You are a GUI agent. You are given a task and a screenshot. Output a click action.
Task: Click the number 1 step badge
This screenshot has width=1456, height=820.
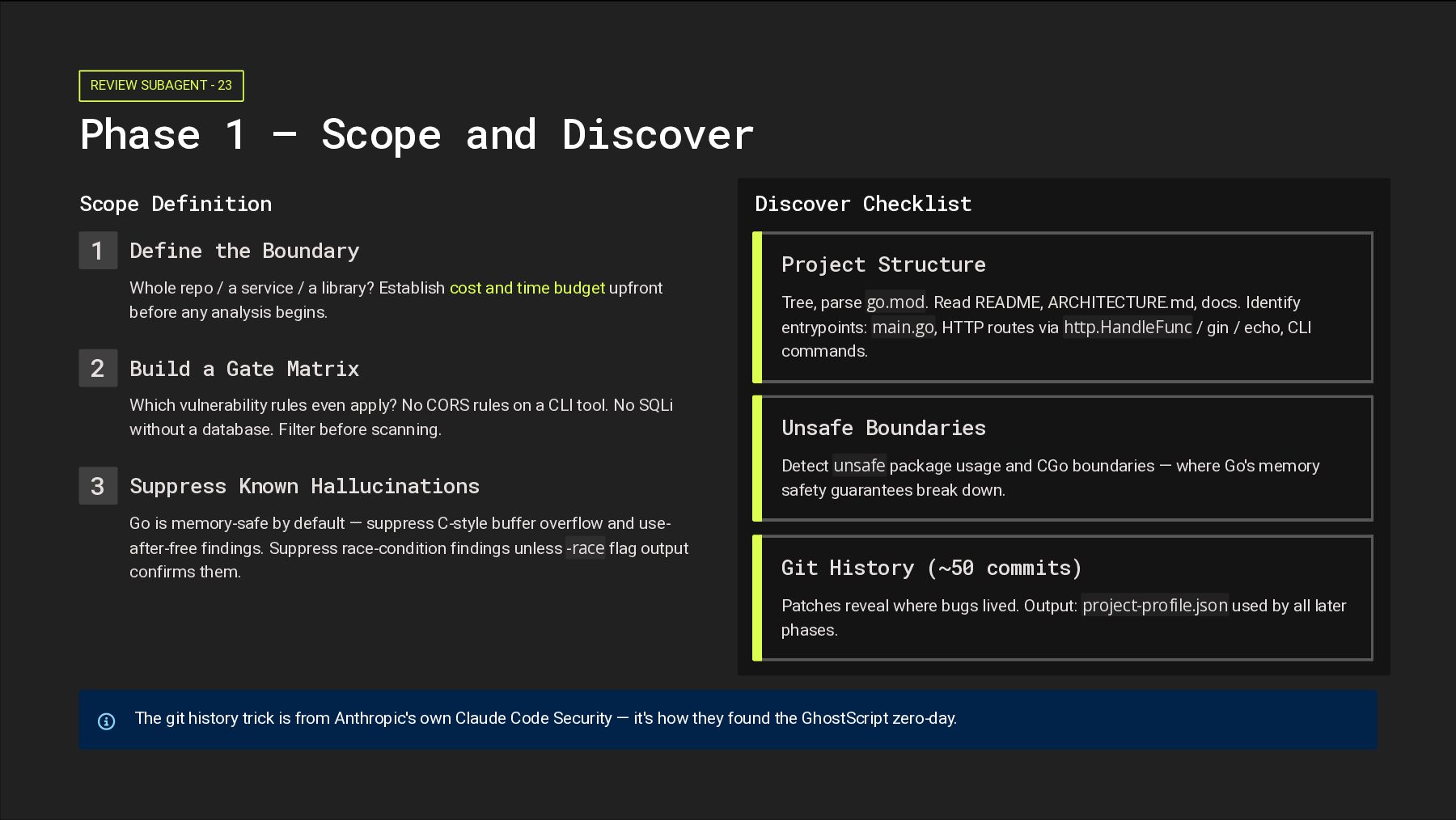pyautogui.click(x=98, y=251)
